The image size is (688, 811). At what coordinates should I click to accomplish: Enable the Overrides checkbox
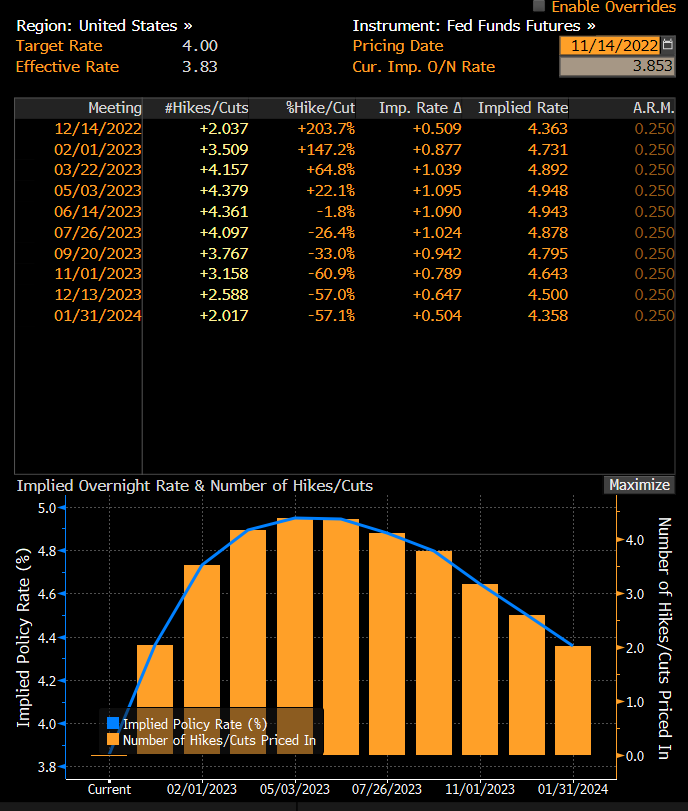click(x=539, y=6)
